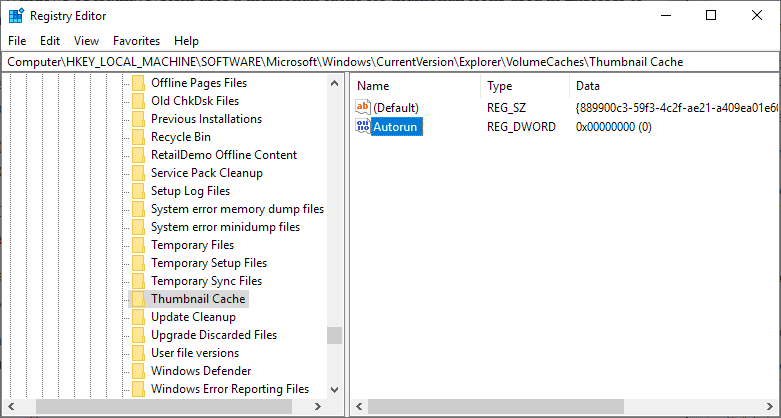Select the (Default) value name
The width and height of the screenshot is (781, 418).
[396, 108]
